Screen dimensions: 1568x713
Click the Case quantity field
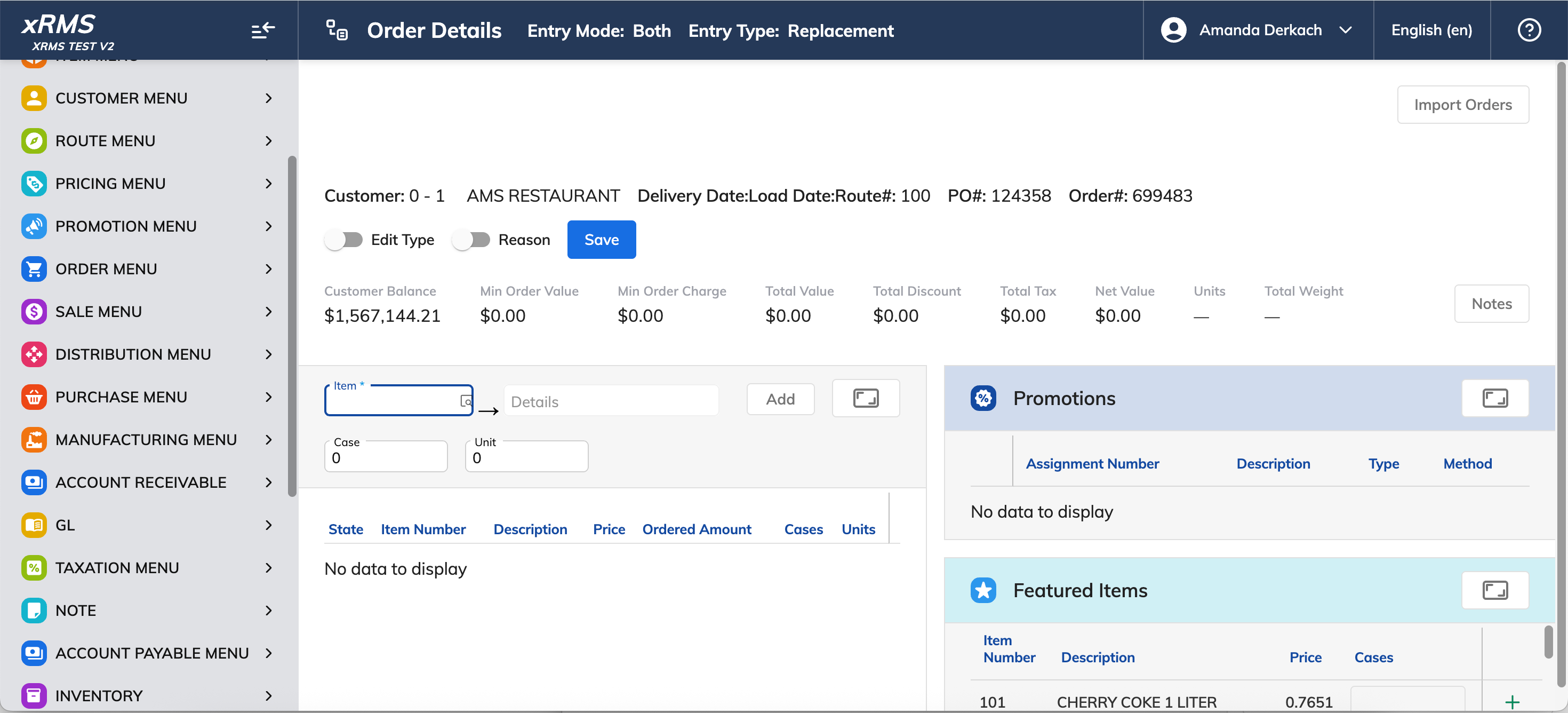[386, 457]
